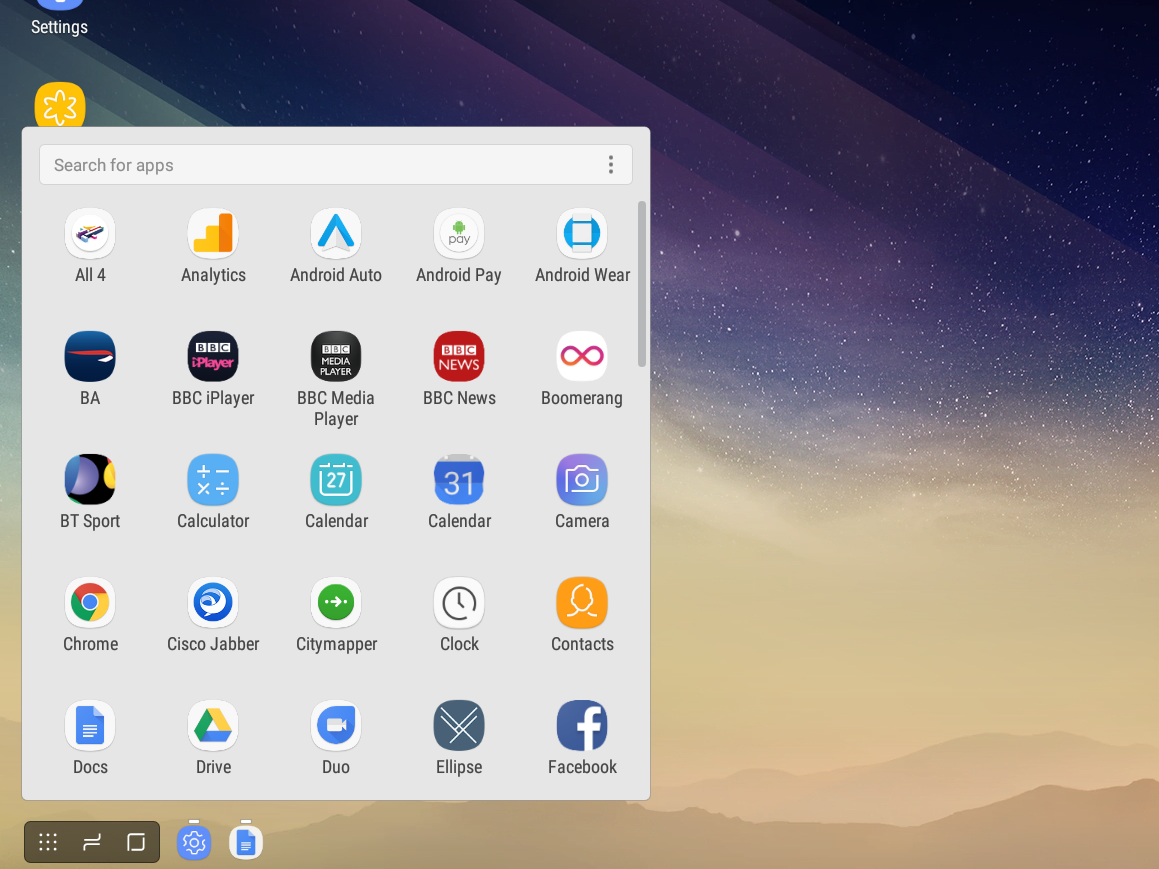Click the app drawer vertical scrollbar
The image size is (1159, 869).
point(642,284)
